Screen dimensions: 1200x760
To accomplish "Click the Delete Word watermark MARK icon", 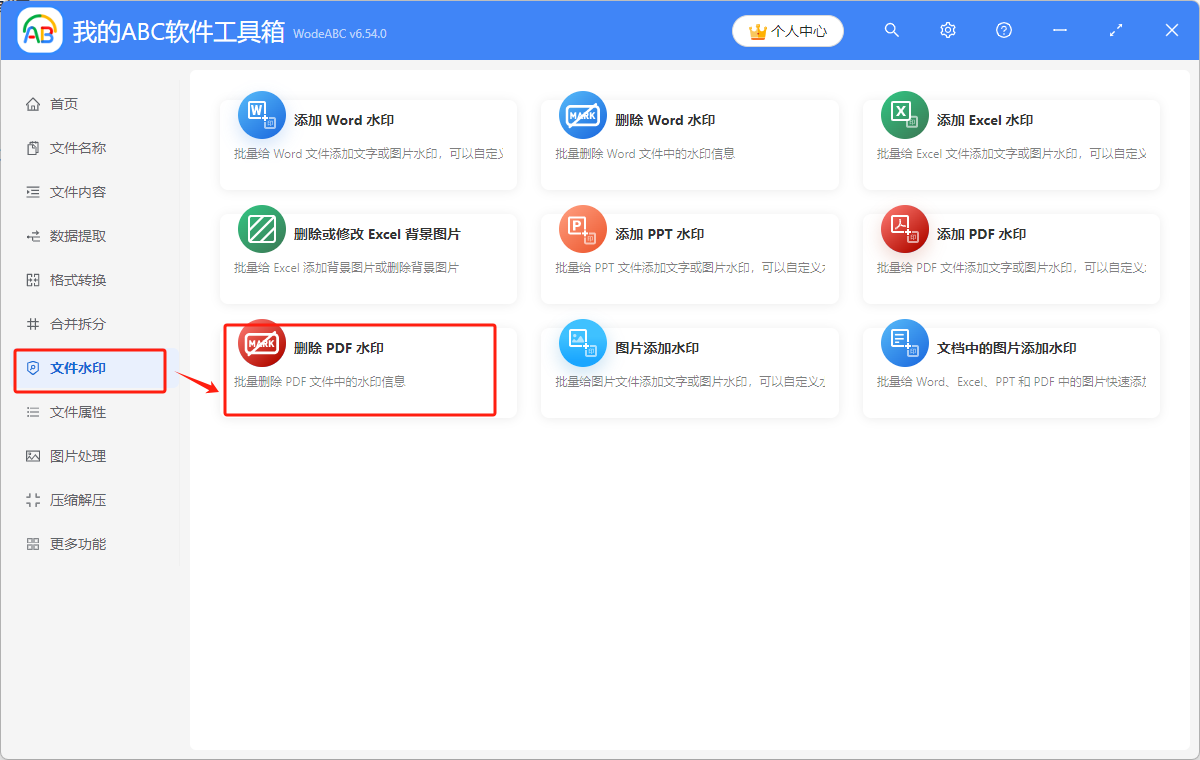I will (x=583, y=115).
